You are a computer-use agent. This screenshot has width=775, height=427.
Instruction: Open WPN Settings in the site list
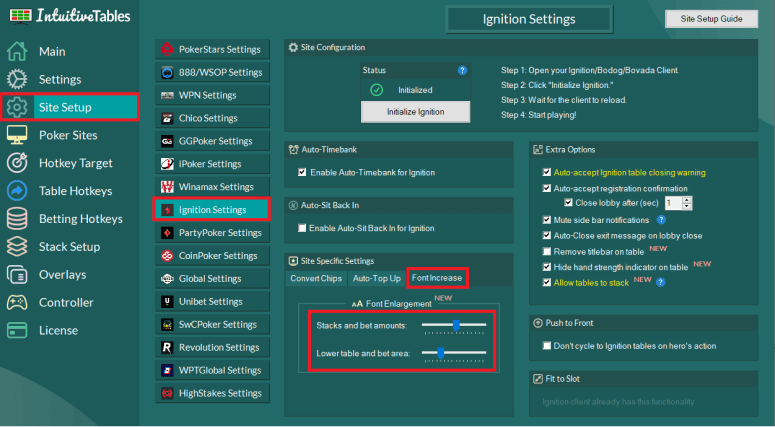[x=213, y=95]
